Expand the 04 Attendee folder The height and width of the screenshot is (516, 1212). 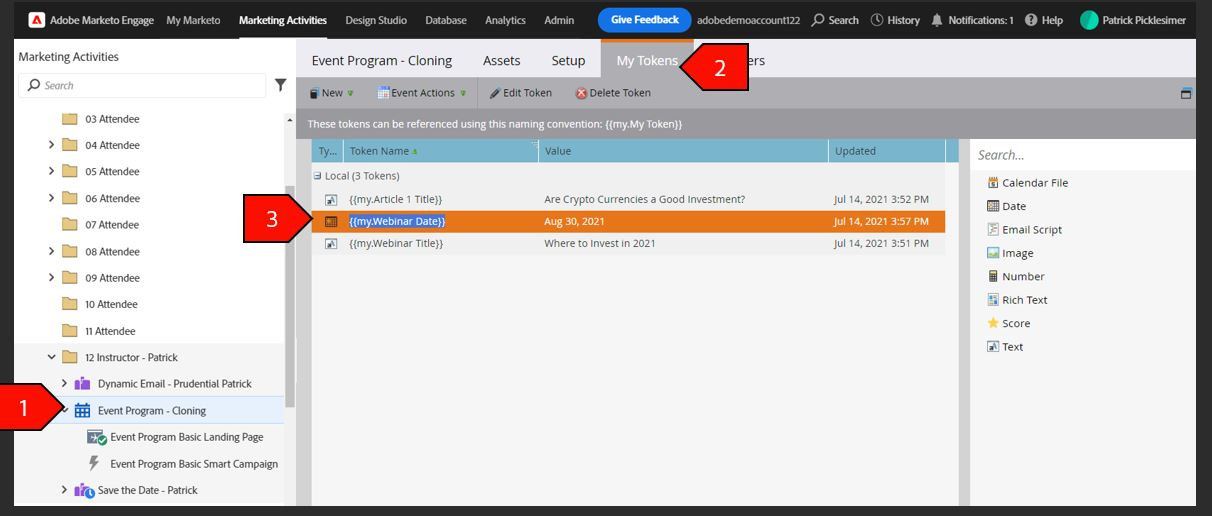coord(52,145)
